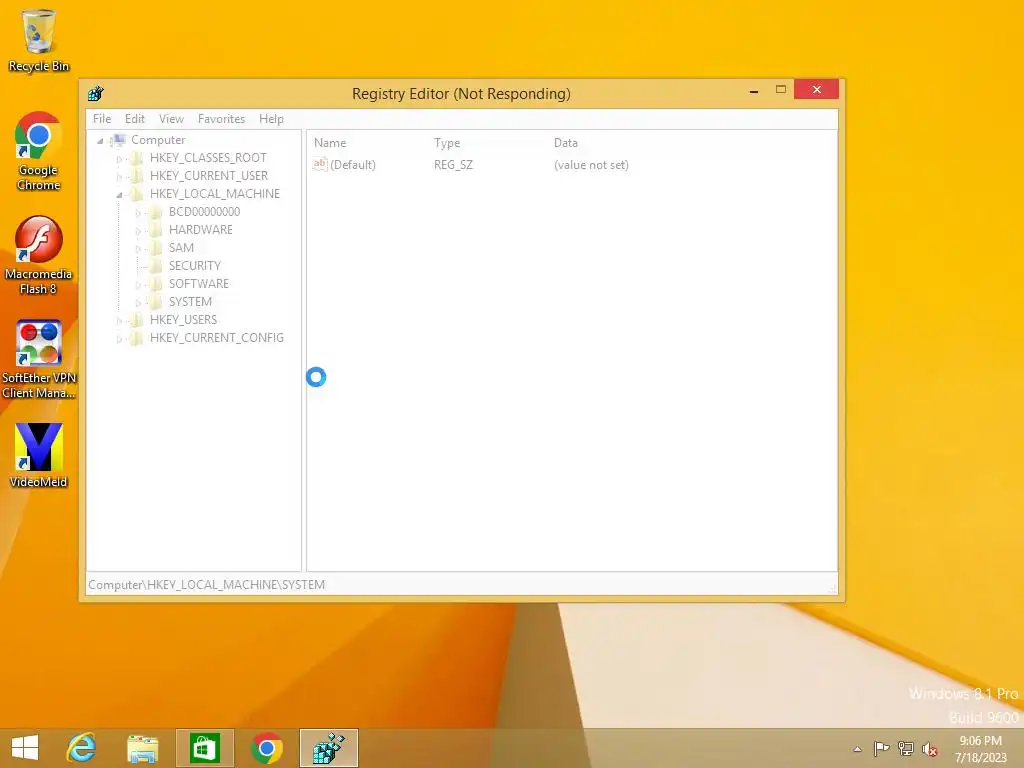Screen dimensions: 1024x768
Task: Click the REG_SZ type cell
Action: click(x=453, y=165)
